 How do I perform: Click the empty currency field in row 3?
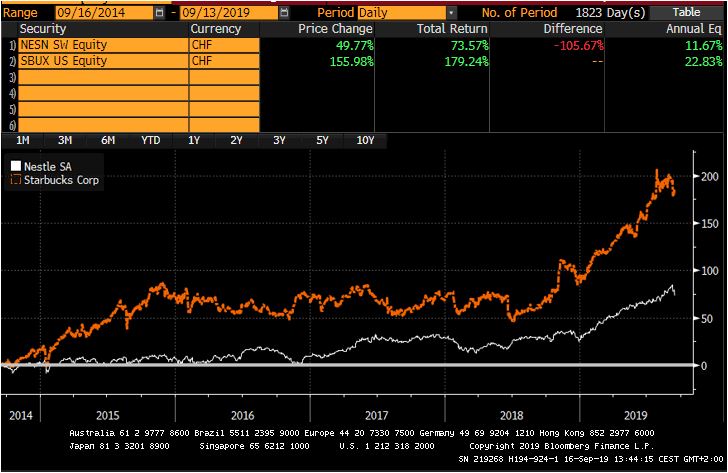(x=224, y=77)
